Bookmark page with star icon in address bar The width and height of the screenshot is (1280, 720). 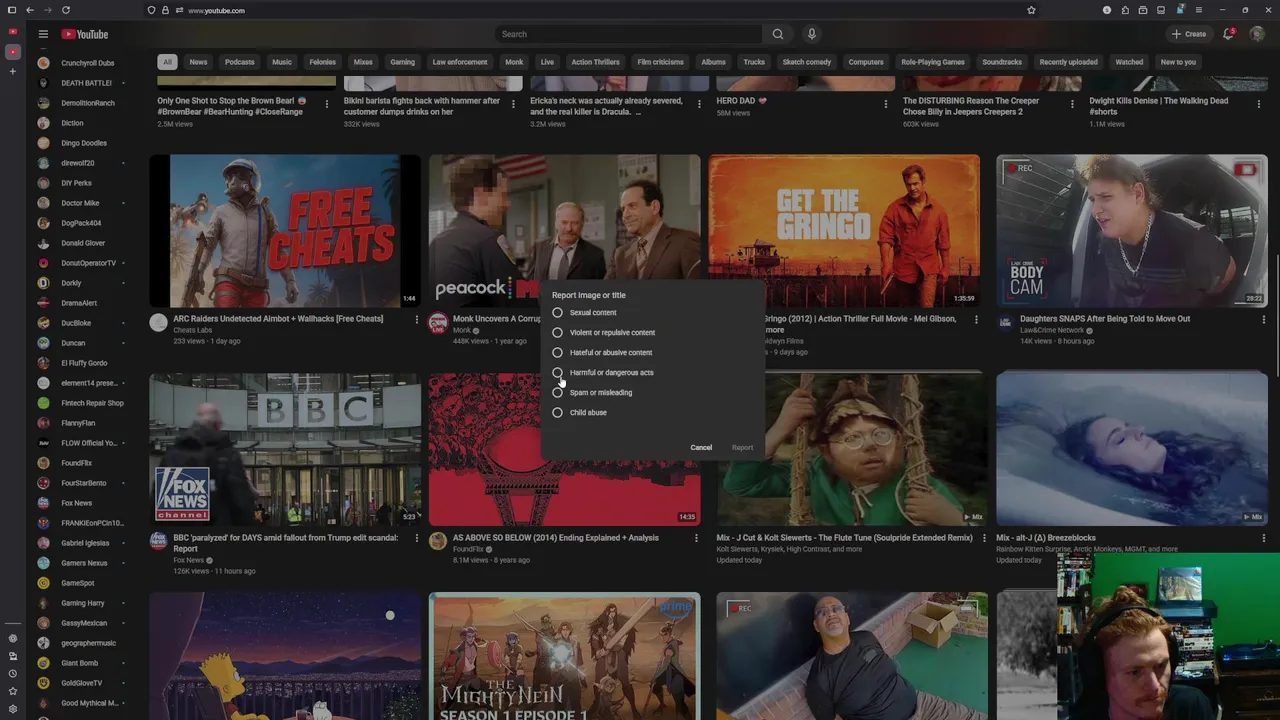[x=1031, y=10]
